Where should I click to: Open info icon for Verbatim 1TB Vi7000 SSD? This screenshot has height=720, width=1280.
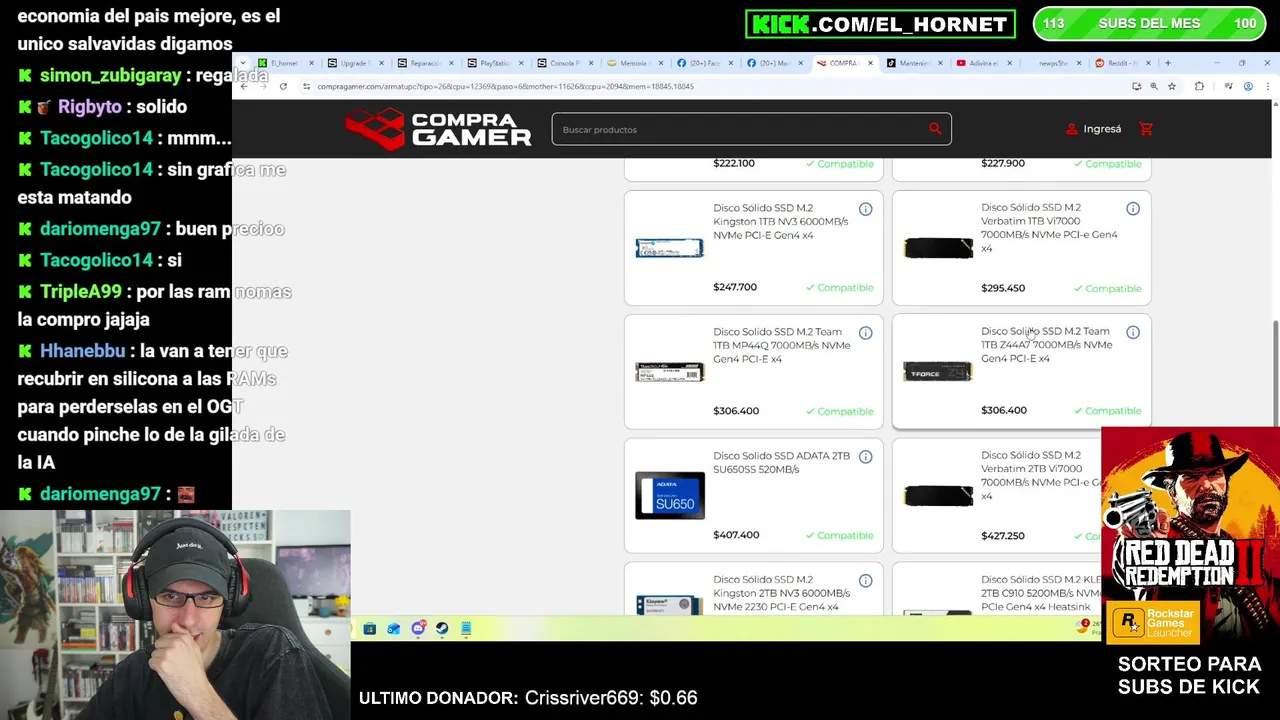pos(1133,209)
